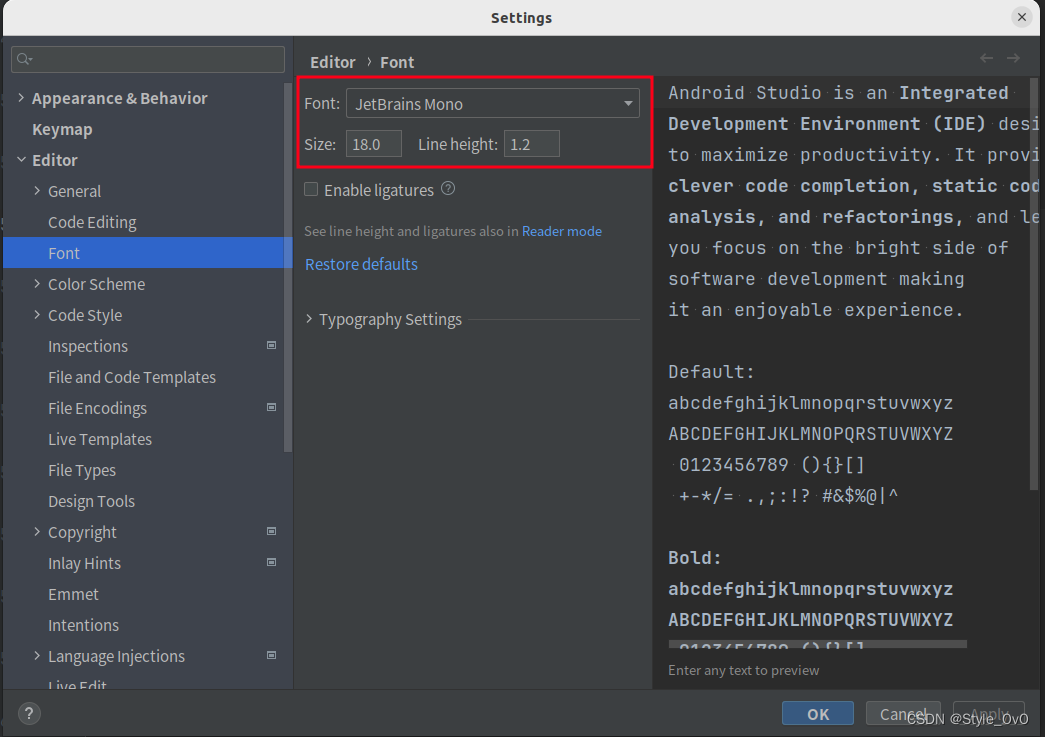Click font preview vertical scrollbar
Screen dimensions: 1045x737
pyautogui.click(x=1034, y=283)
